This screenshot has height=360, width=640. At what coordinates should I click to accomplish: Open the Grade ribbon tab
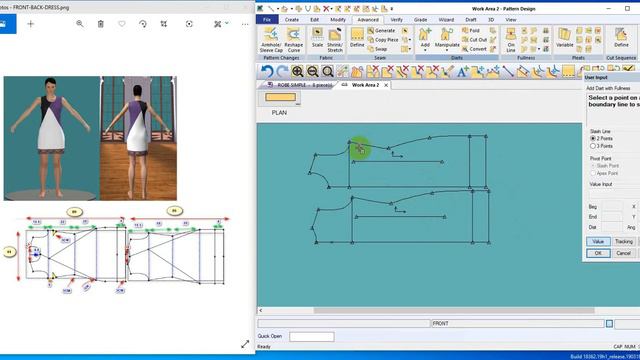[x=420, y=20]
